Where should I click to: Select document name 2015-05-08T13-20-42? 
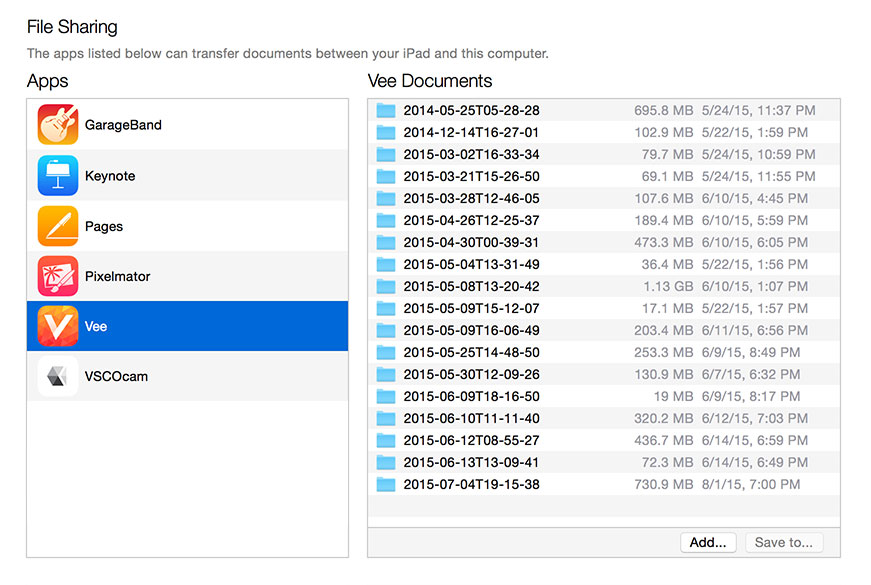(x=472, y=286)
